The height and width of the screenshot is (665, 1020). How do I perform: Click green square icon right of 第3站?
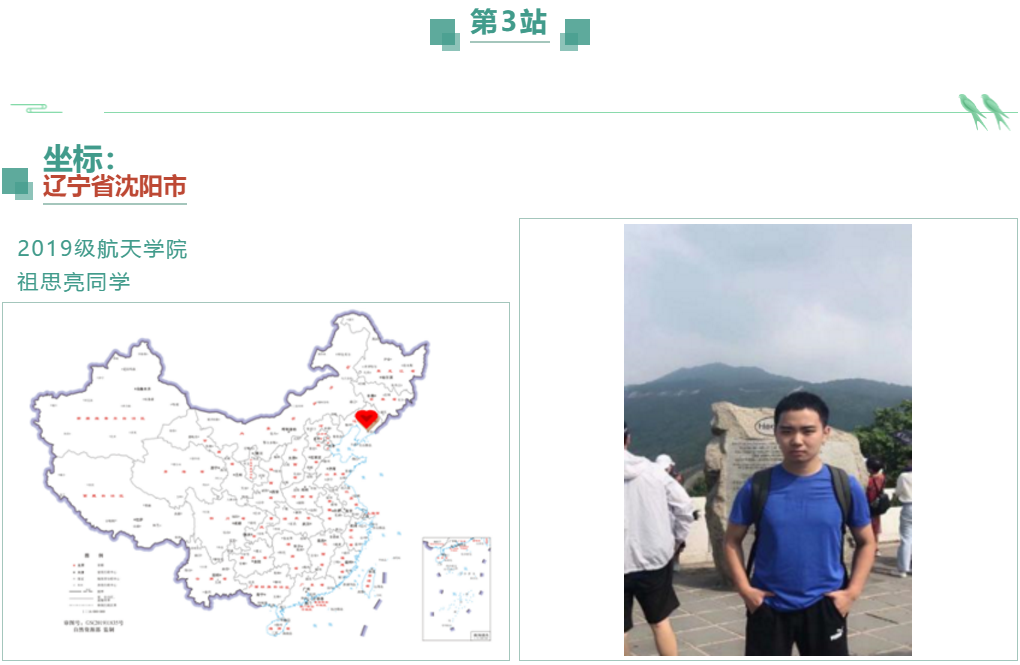(x=575, y=34)
